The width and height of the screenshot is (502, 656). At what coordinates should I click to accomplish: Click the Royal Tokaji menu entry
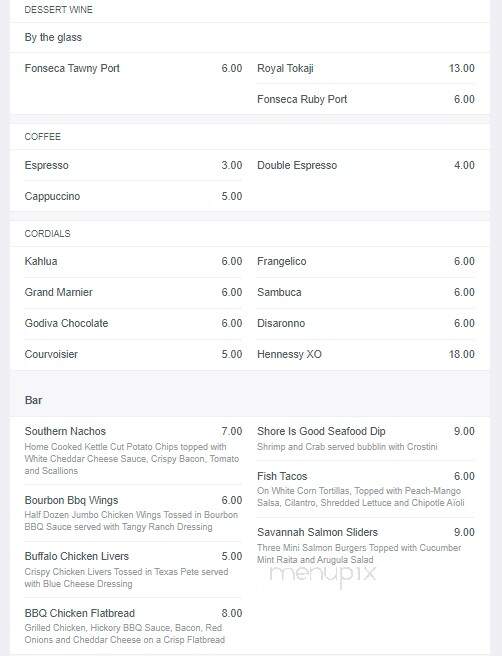(285, 68)
